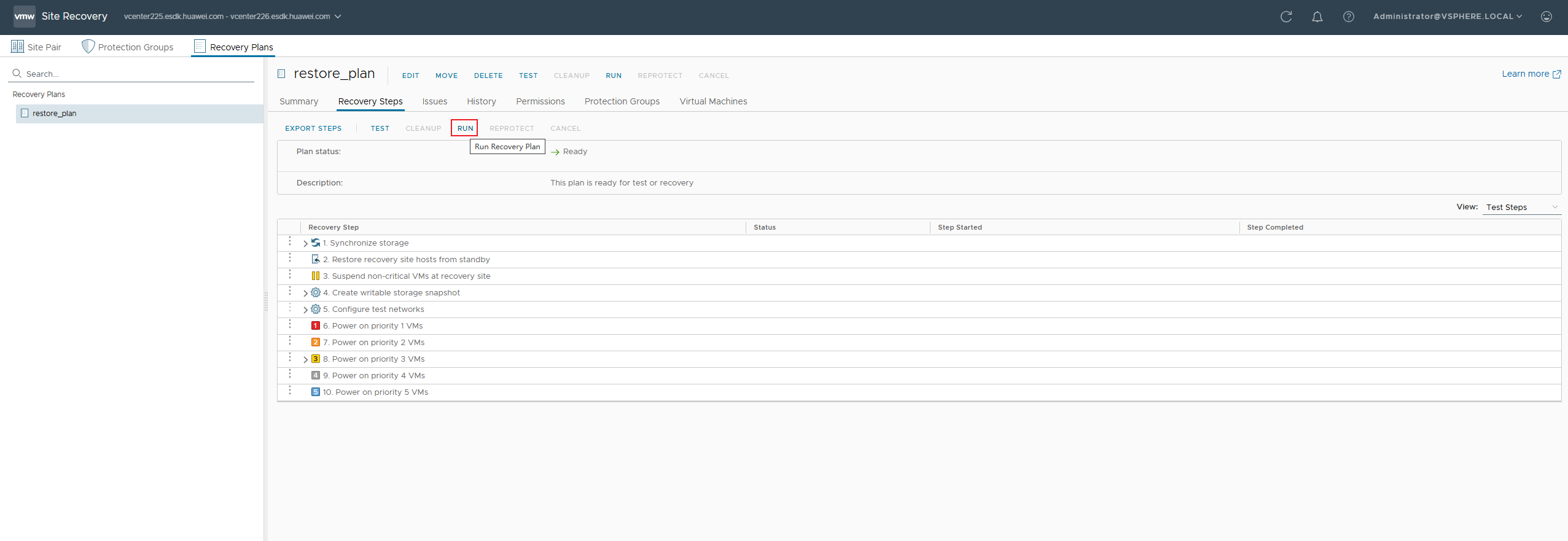This screenshot has height=541, width=1568.
Task: Open the View Test Steps dropdown
Action: coord(1522,207)
